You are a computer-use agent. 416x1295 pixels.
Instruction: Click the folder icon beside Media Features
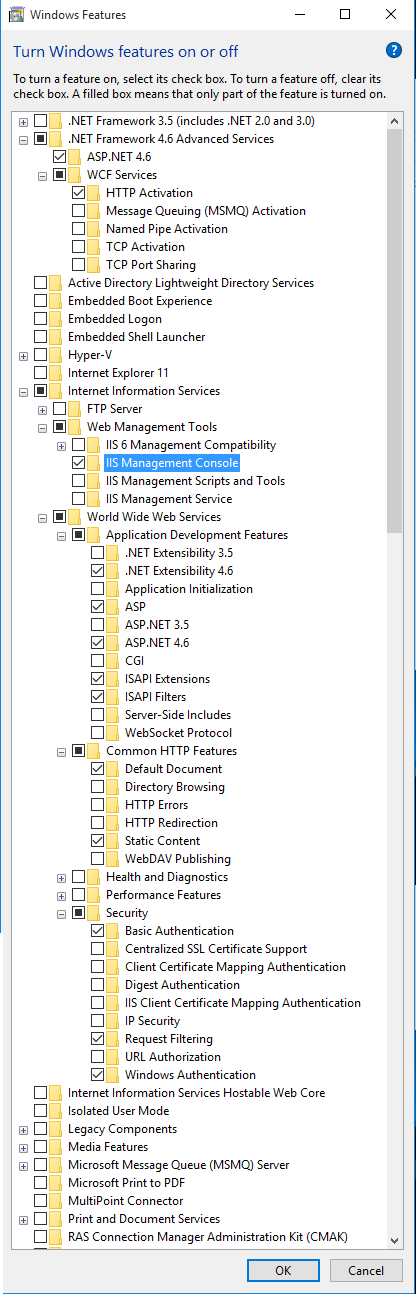[56, 1147]
